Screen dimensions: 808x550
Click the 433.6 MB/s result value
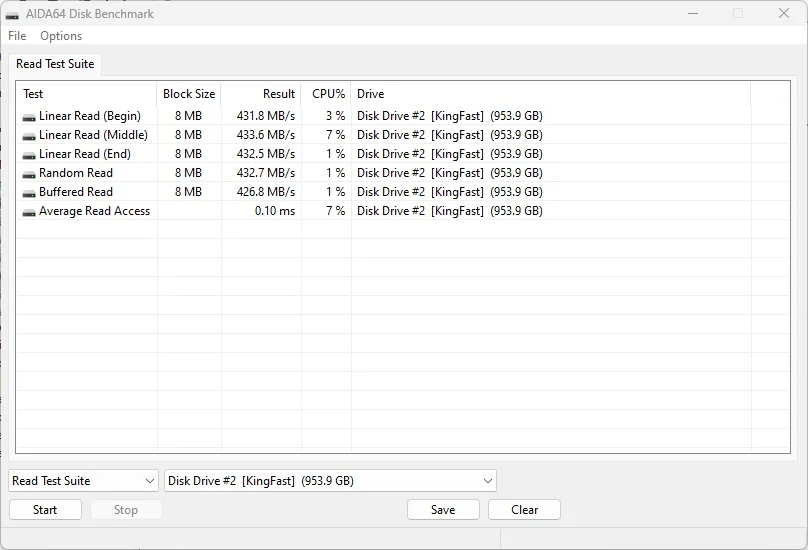point(266,135)
